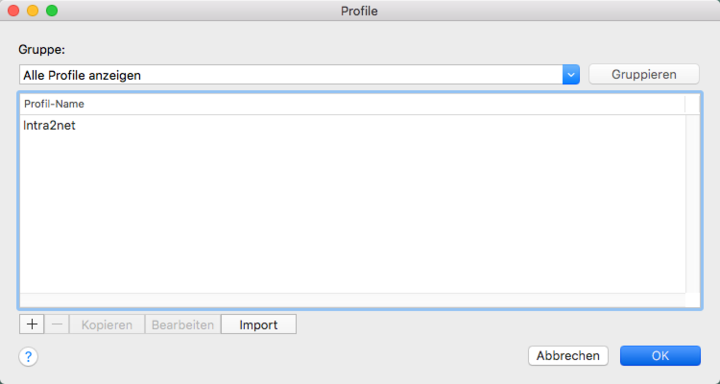Screen dimensions: 720x384
Task: Click the blue arrow of the Gruppe combo box
Action: (x=571, y=74)
